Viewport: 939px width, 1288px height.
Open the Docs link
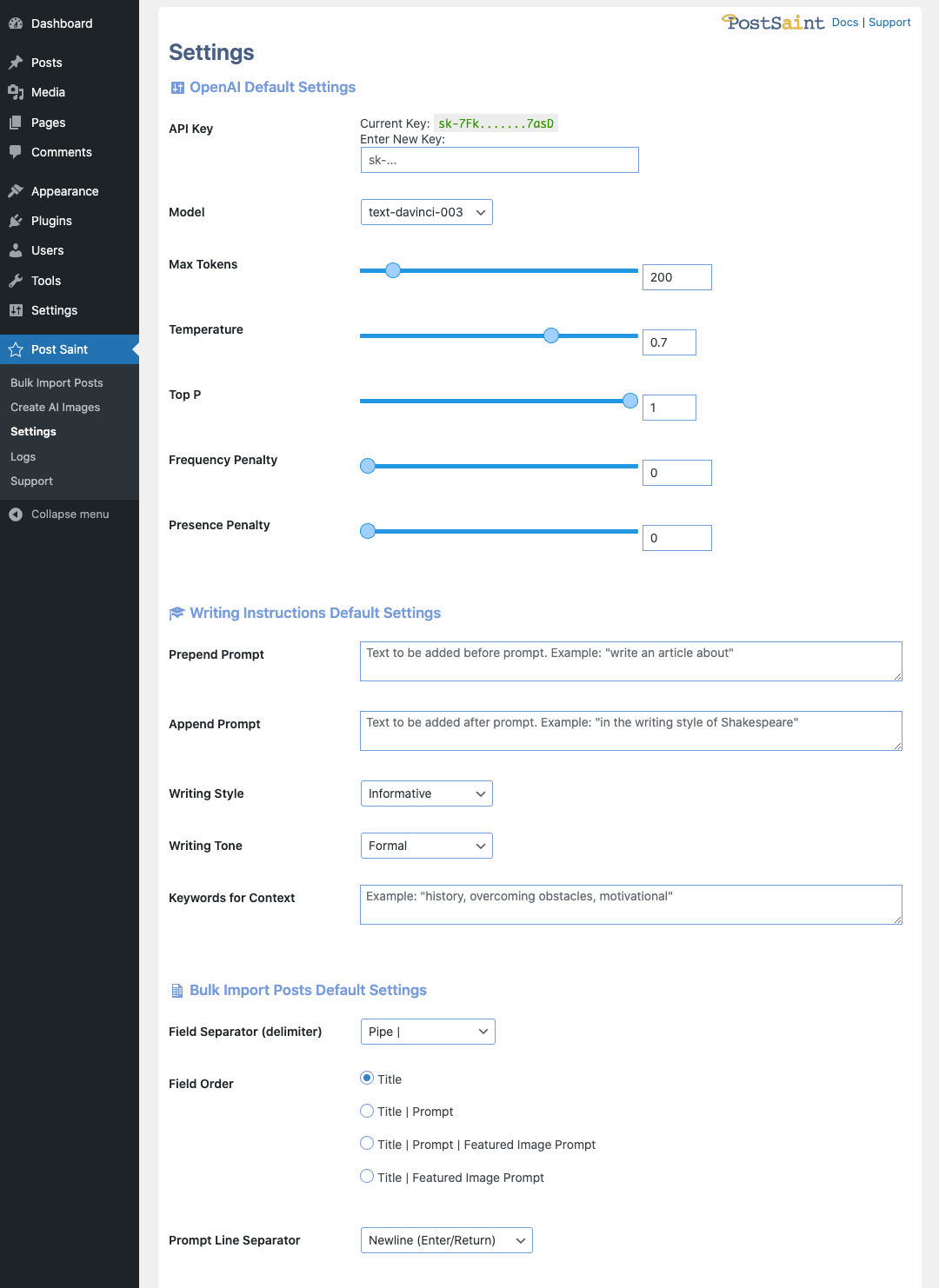845,23
